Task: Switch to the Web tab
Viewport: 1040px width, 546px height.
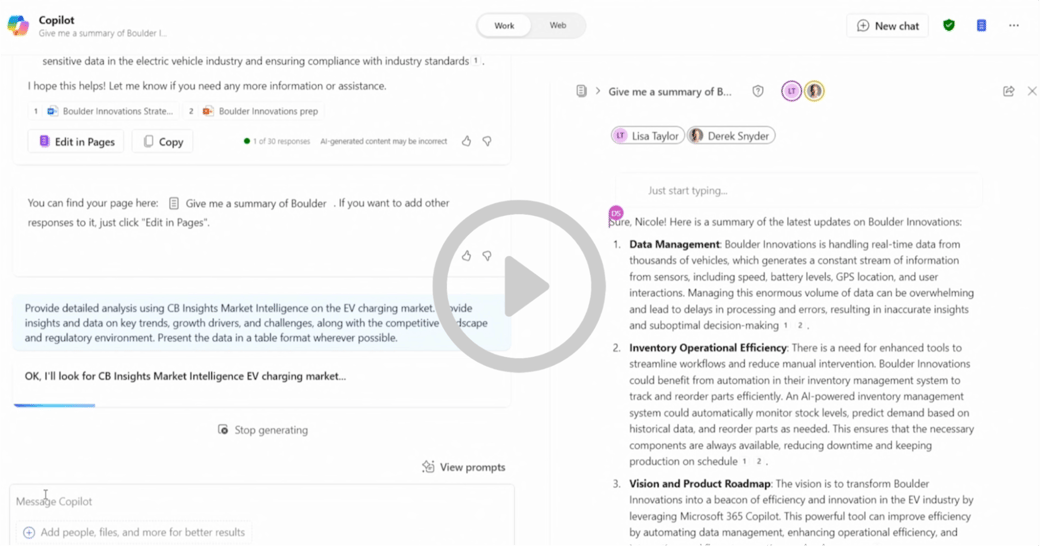Action: (x=558, y=25)
